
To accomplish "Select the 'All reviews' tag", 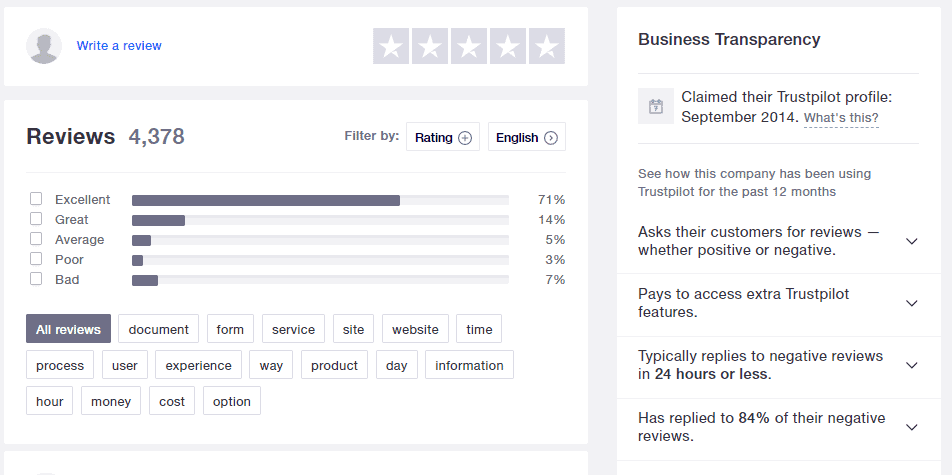I will point(69,329).
